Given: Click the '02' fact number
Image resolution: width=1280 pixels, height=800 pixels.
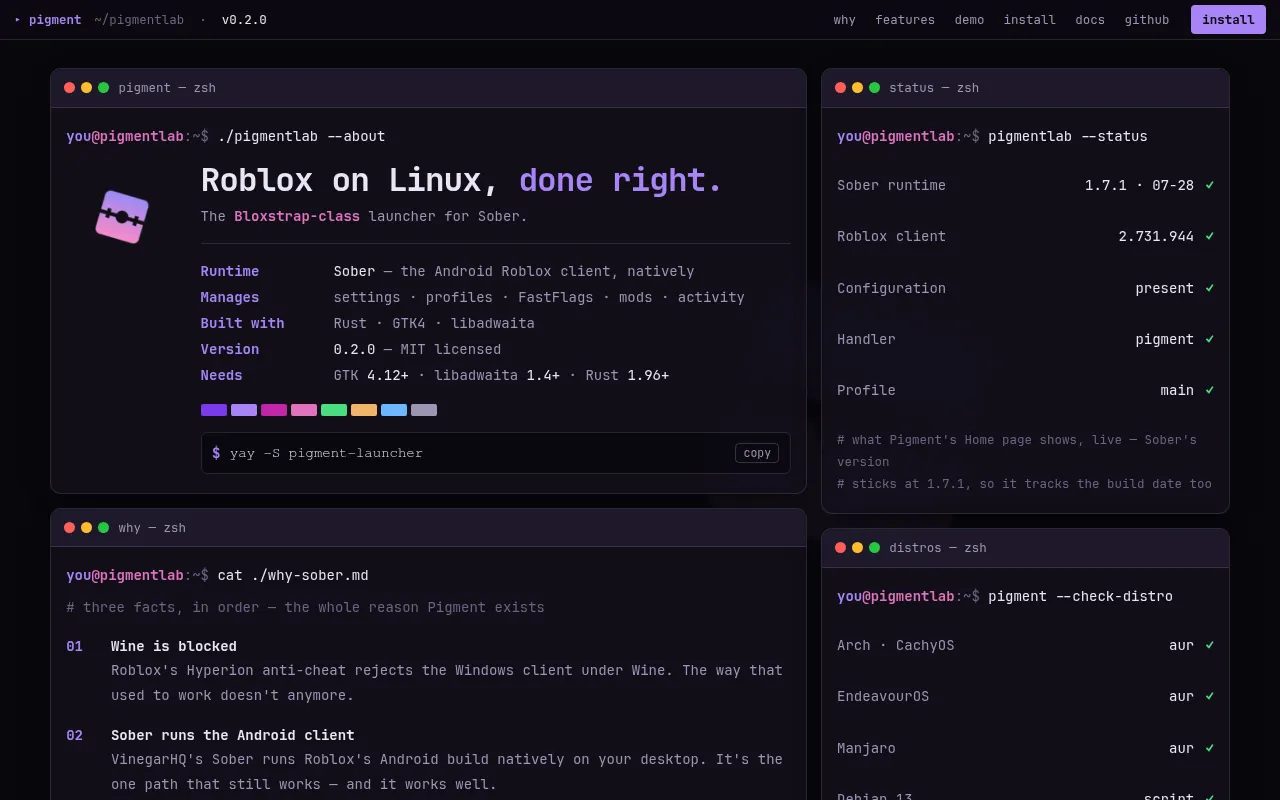Looking at the screenshot, I should (75, 735).
